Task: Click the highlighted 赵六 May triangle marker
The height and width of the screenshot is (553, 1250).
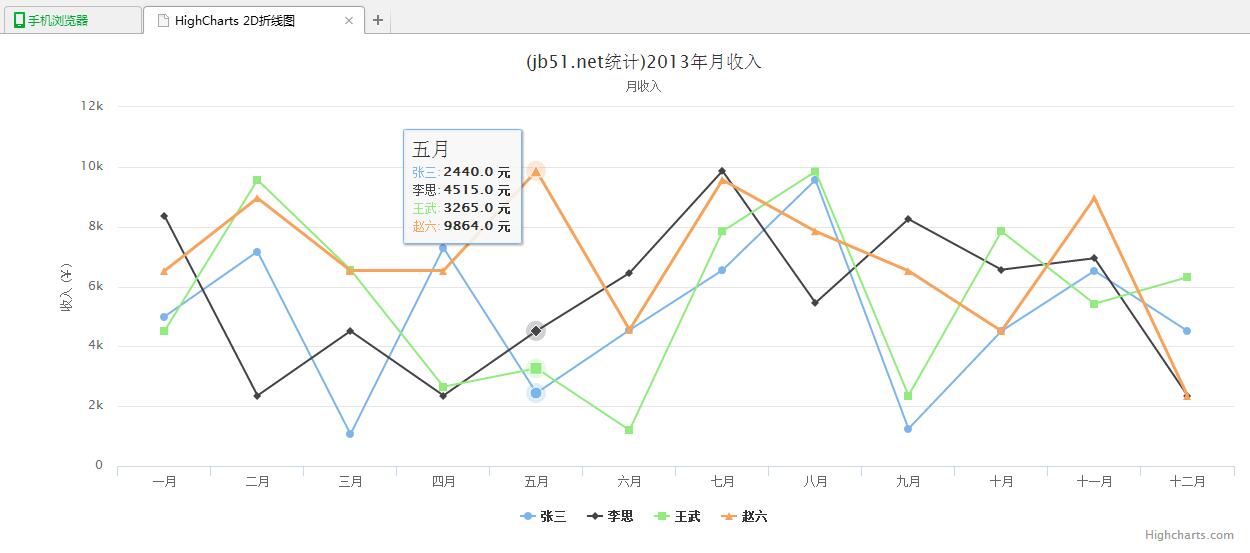Action: click(536, 171)
